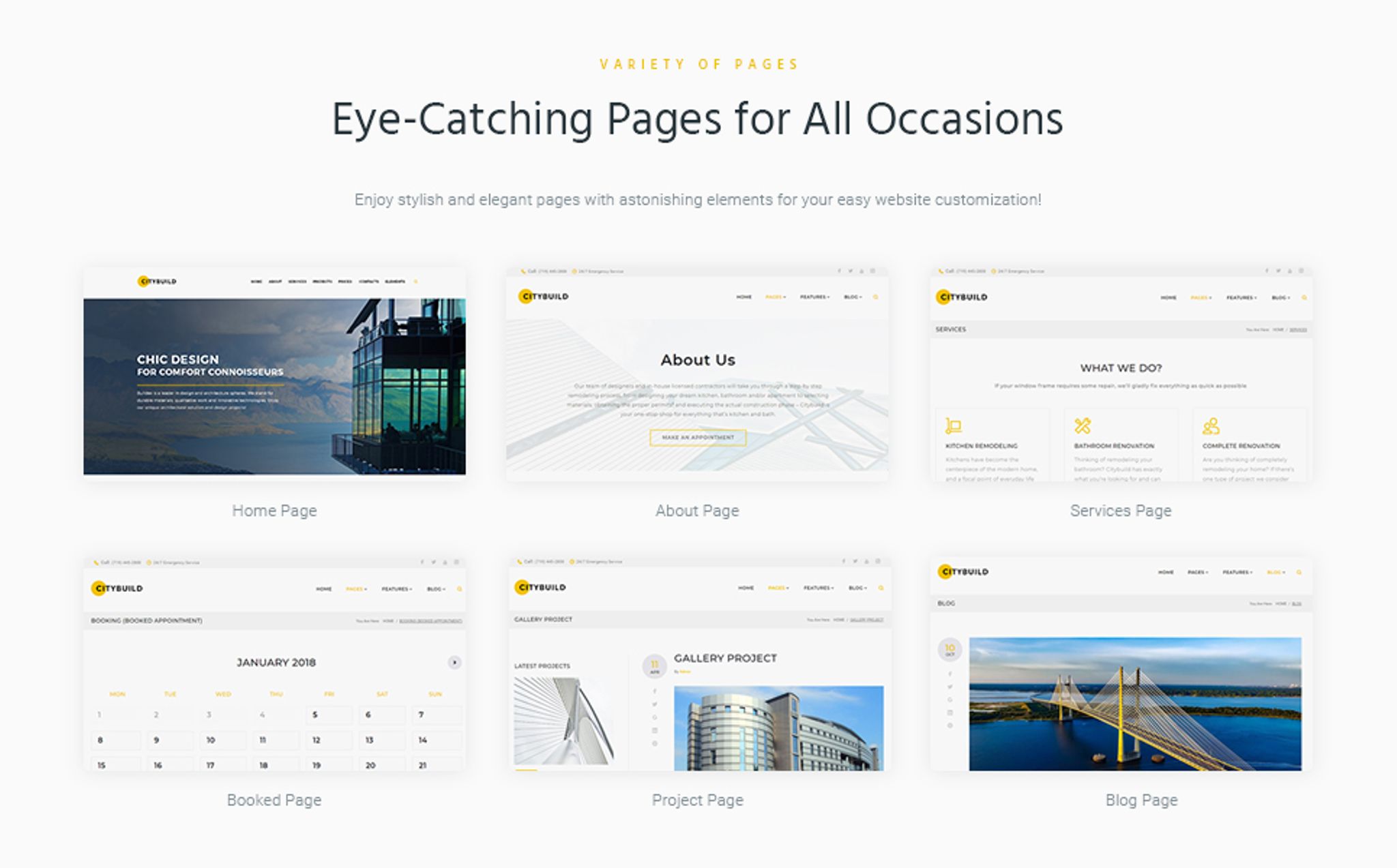Click Home menu item in Booked page preview

tap(323, 588)
